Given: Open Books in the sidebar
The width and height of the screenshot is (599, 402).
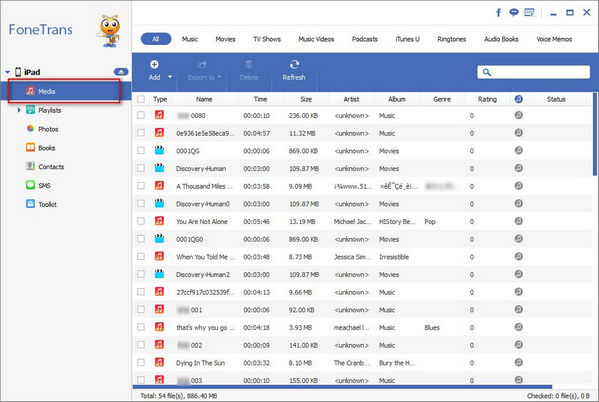Looking at the screenshot, I should point(46,148).
